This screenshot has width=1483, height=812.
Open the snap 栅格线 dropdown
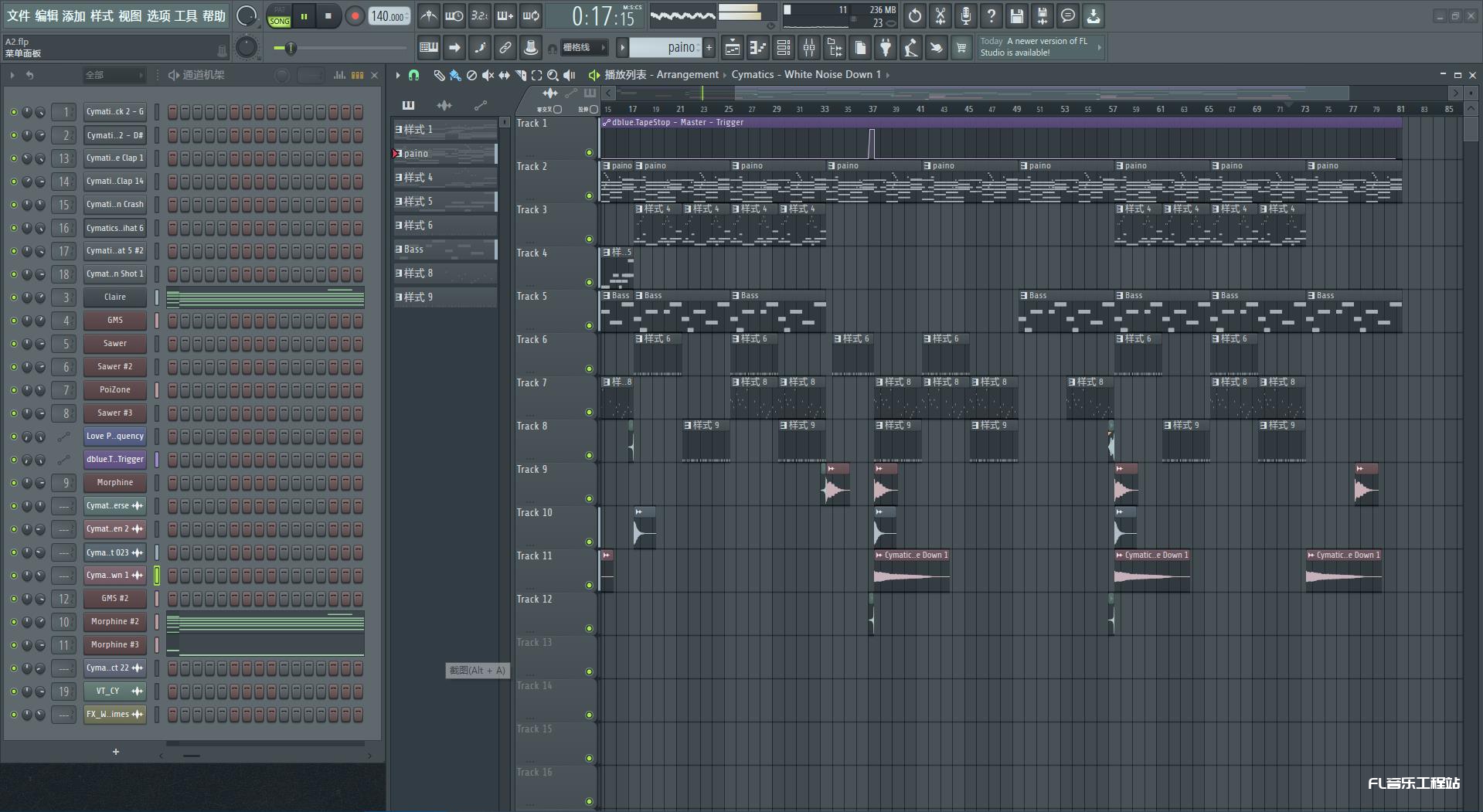pos(583,48)
